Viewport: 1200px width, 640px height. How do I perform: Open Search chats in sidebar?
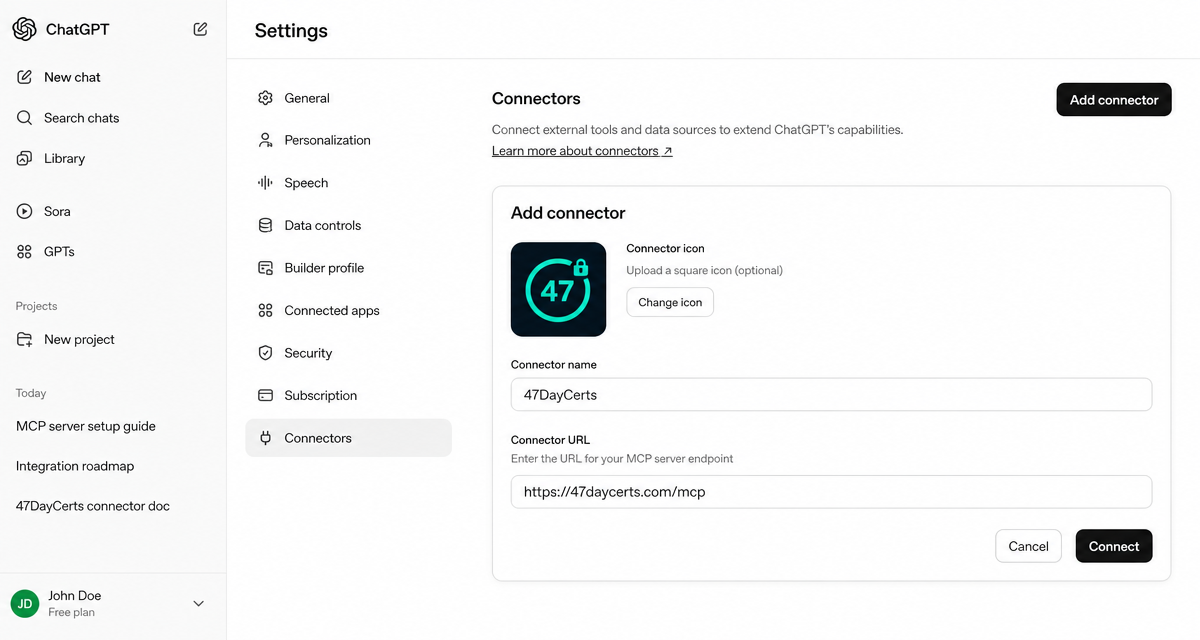point(113,118)
